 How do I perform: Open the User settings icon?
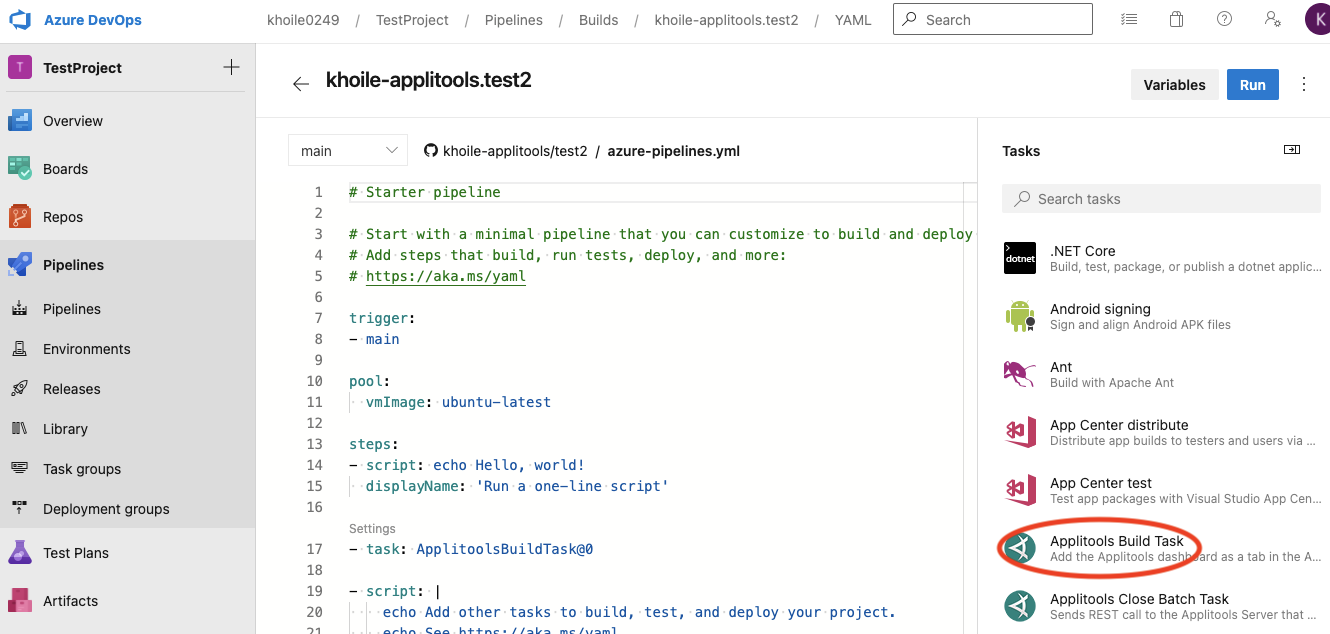click(x=1273, y=19)
